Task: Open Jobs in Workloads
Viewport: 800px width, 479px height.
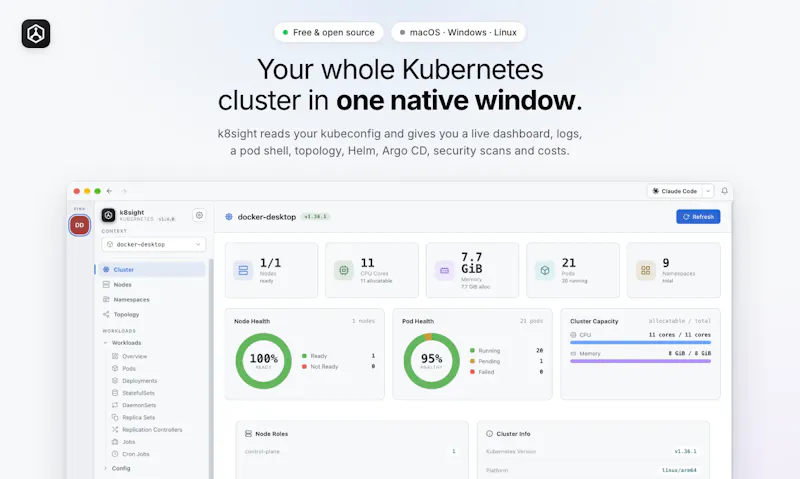Action: click(129, 442)
